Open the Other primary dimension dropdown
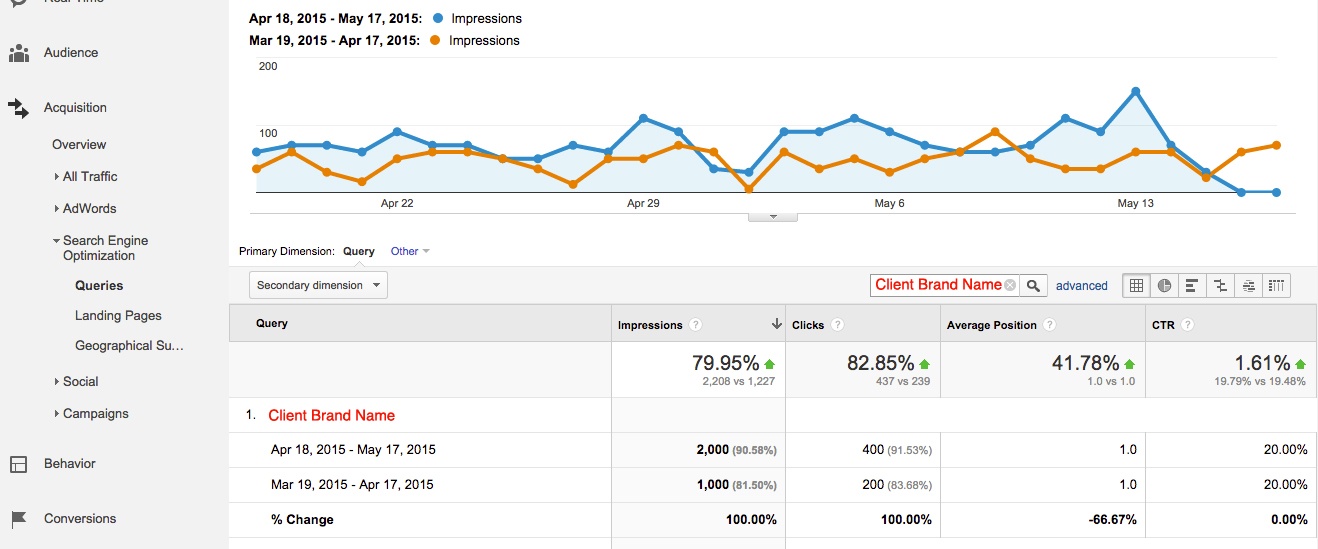Viewport: 1318px width, 549px height. [x=410, y=251]
